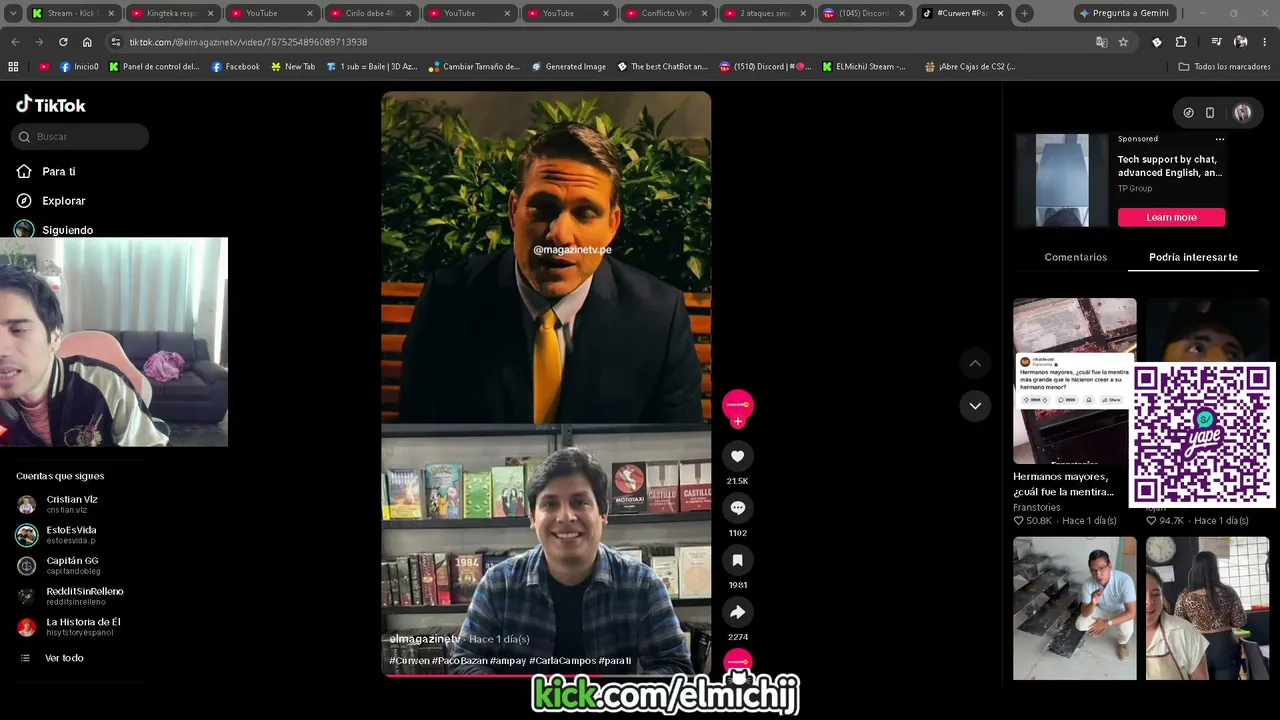
Task: Open the Para ti home icon
Action: pyautogui.click(x=24, y=172)
